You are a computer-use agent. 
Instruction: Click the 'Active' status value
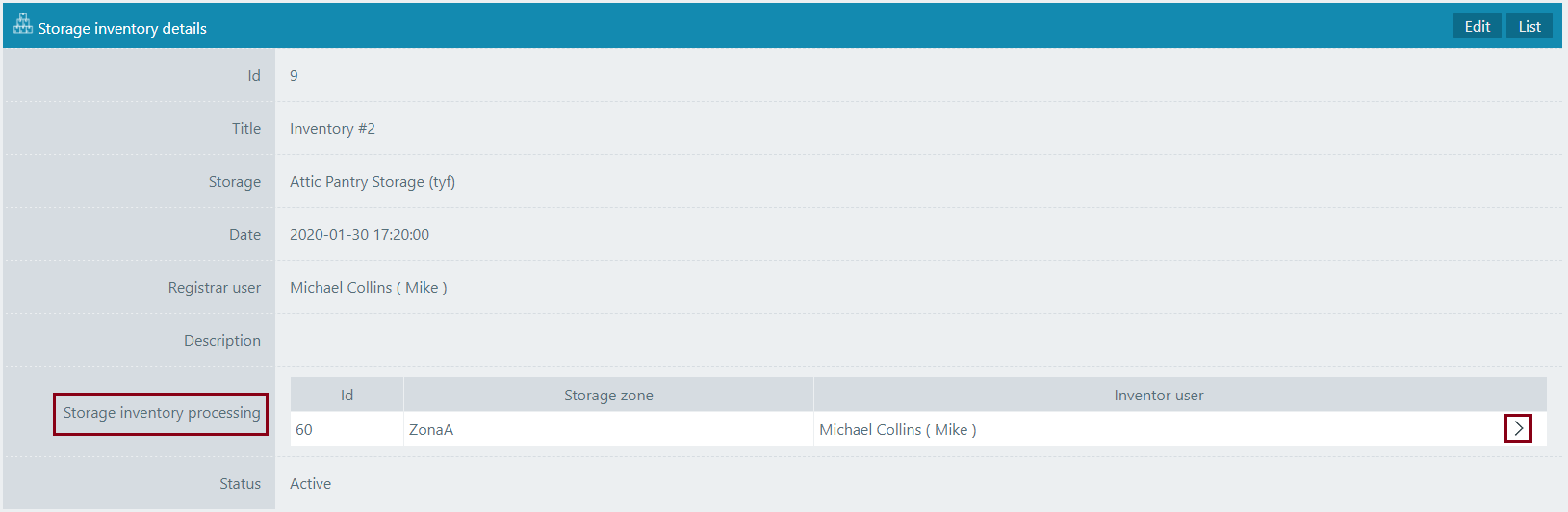310,484
